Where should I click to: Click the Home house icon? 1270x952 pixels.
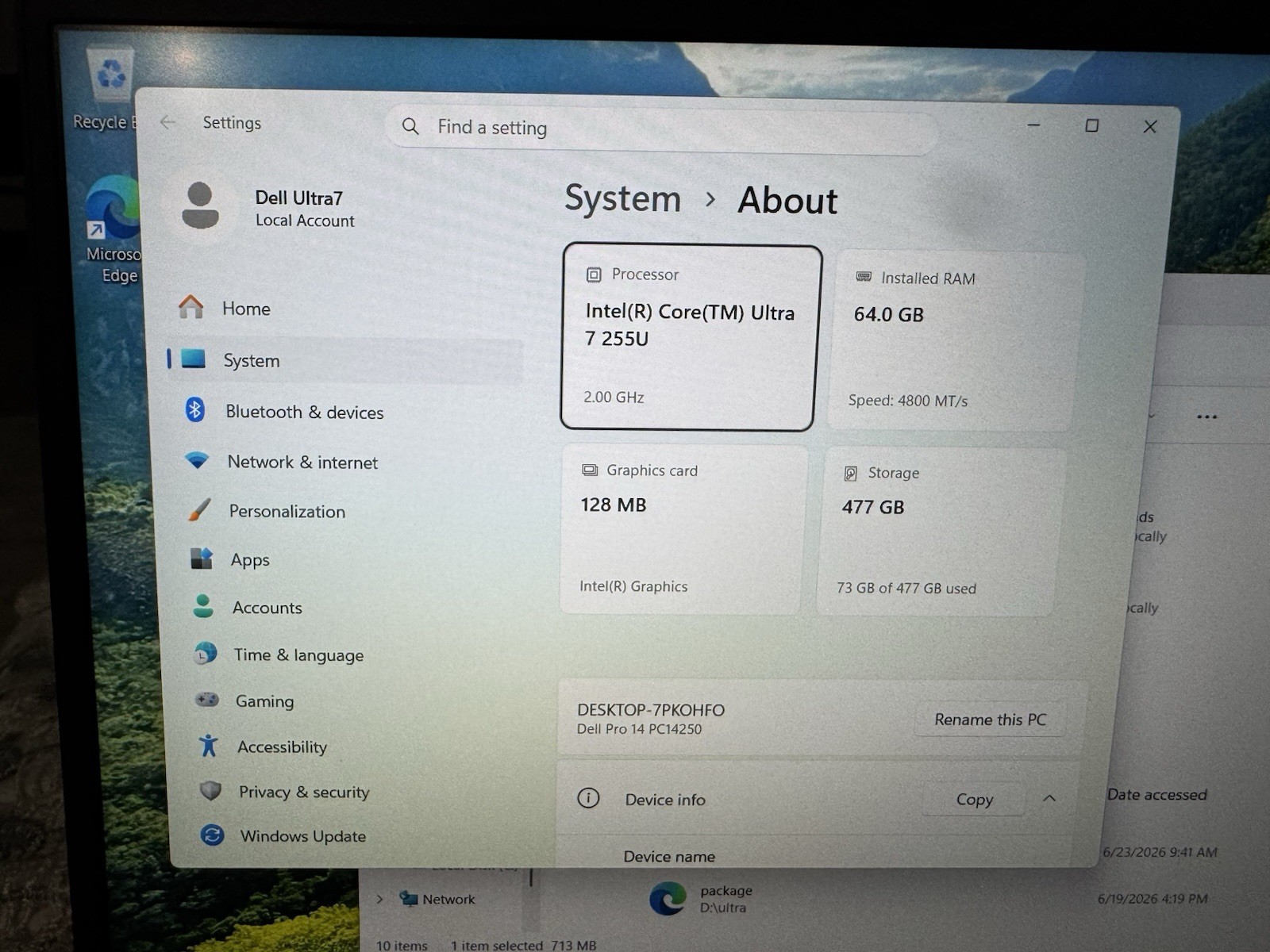[190, 307]
